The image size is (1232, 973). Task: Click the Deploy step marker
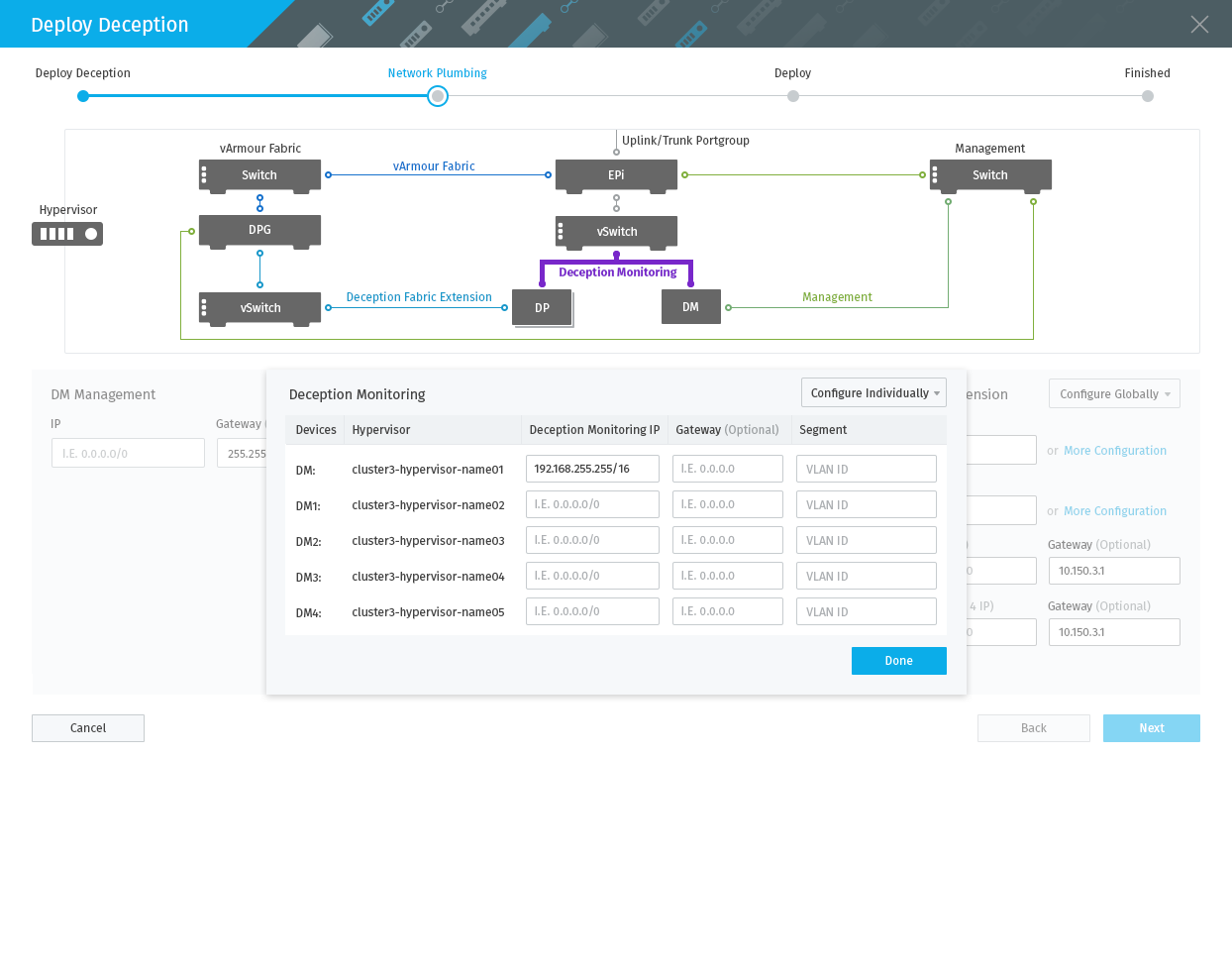pyautogui.click(x=793, y=96)
